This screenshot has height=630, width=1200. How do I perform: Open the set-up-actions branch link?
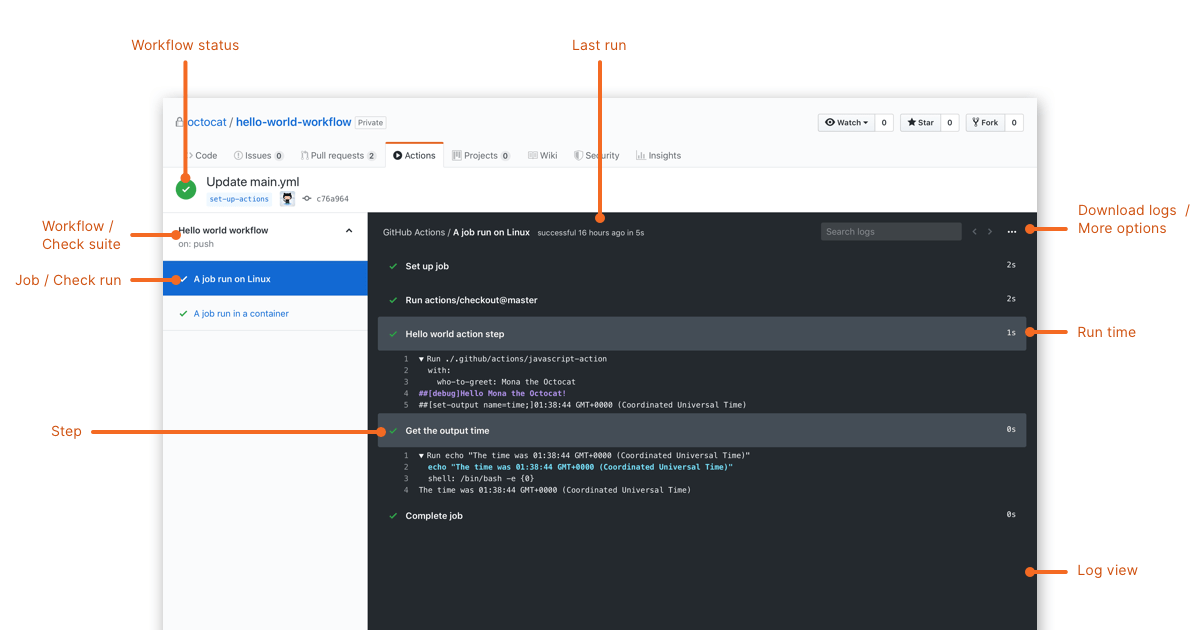click(x=239, y=199)
